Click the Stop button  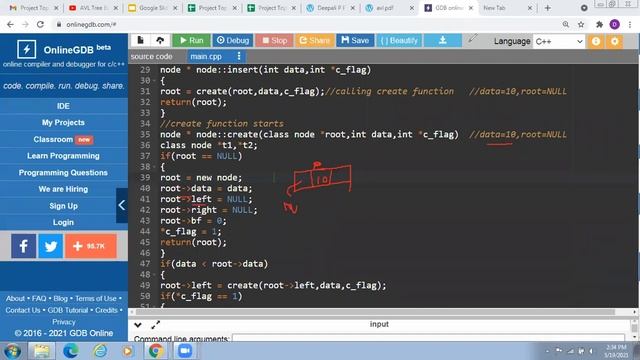point(275,40)
